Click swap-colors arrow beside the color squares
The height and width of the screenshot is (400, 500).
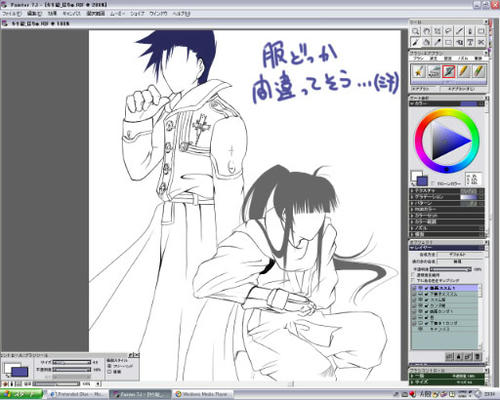413,184
